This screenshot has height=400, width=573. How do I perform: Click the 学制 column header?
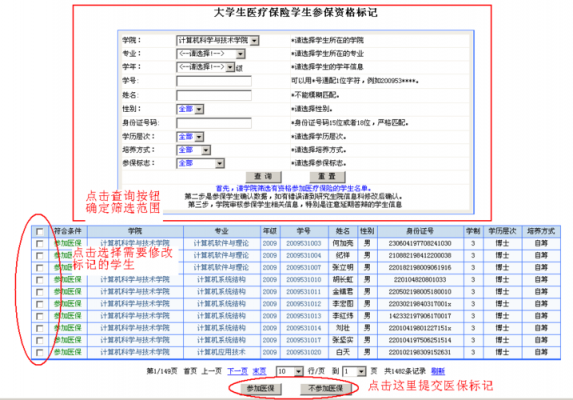pyautogui.click(x=473, y=231)
